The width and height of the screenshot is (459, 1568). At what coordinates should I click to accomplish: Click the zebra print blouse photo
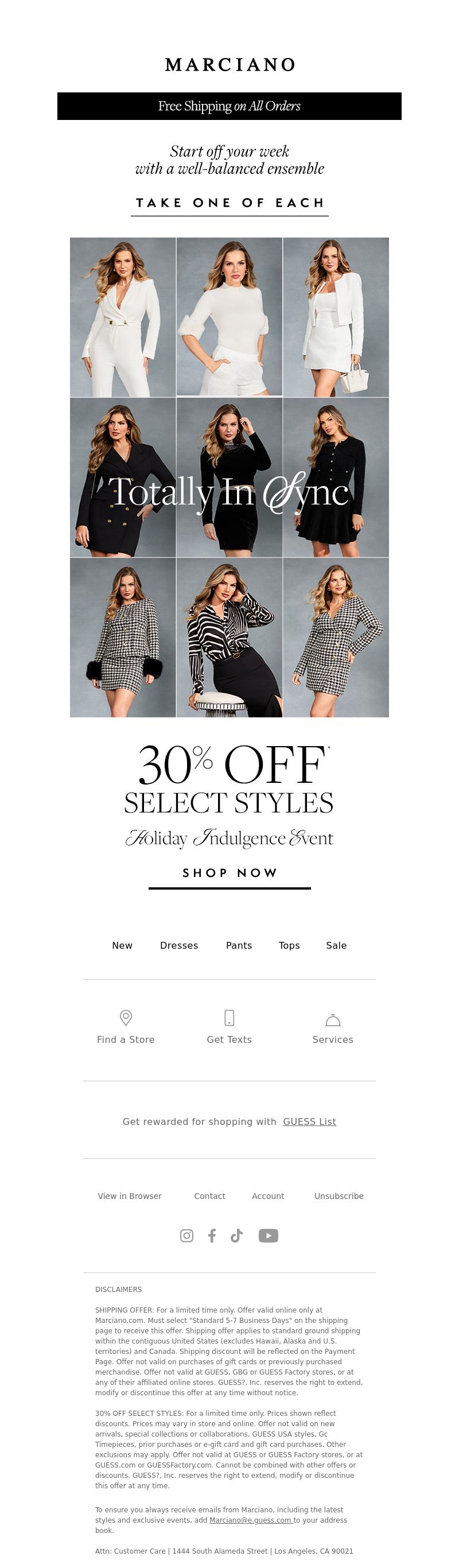[x=229, y=637]
